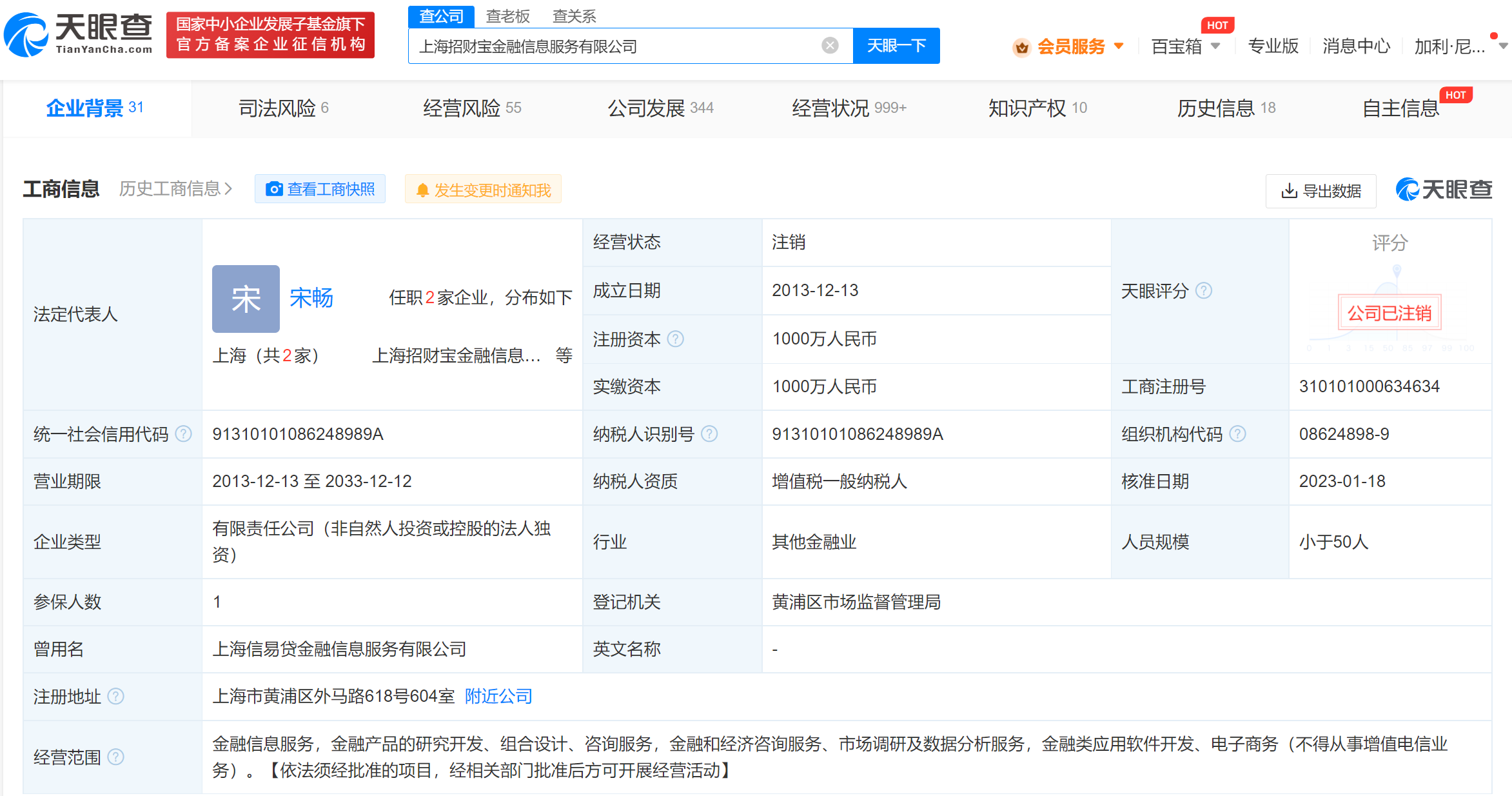Click the 宋 avatar thumbnail
1512x796 pixels.
[246, 299]
